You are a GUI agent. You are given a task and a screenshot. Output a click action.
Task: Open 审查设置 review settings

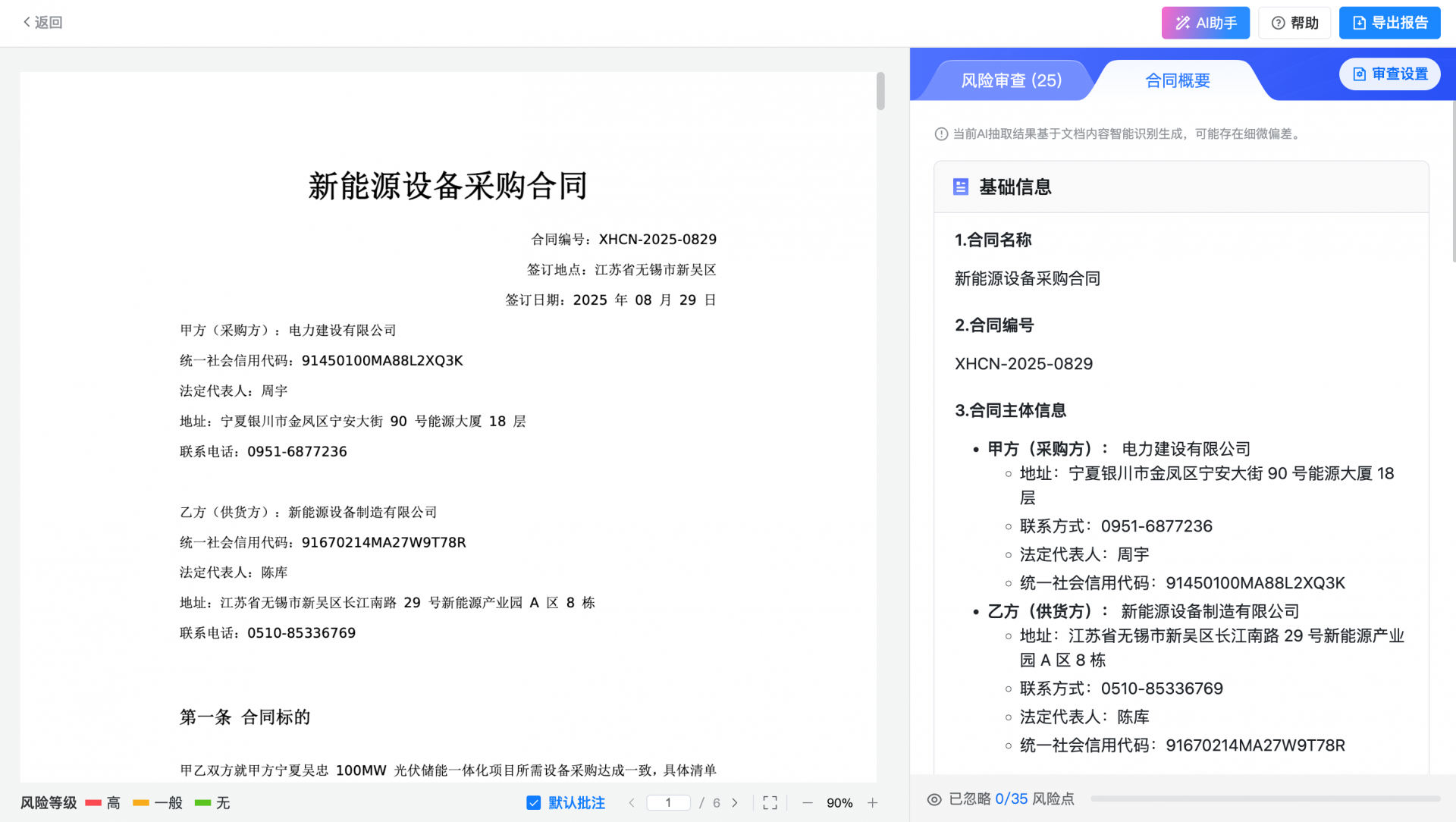click(1389, 74)
